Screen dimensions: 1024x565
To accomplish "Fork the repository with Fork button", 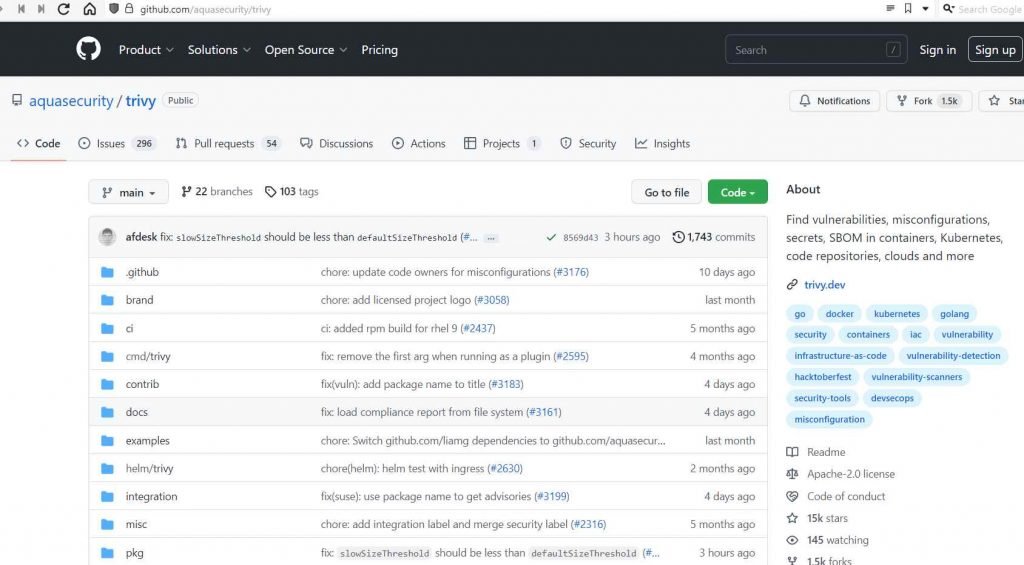I will pos(929,101).
